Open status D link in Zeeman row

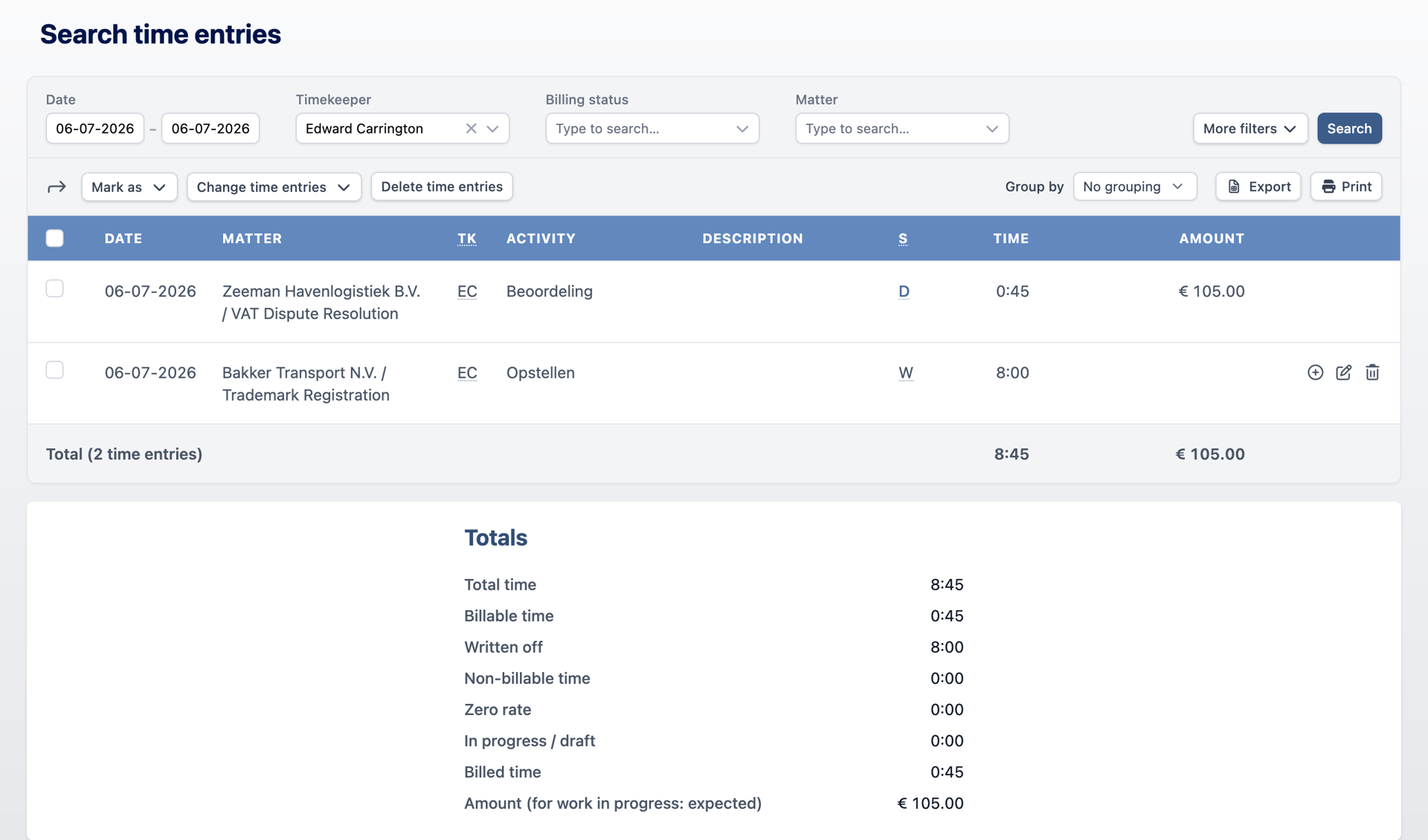[x=904, y=291]
